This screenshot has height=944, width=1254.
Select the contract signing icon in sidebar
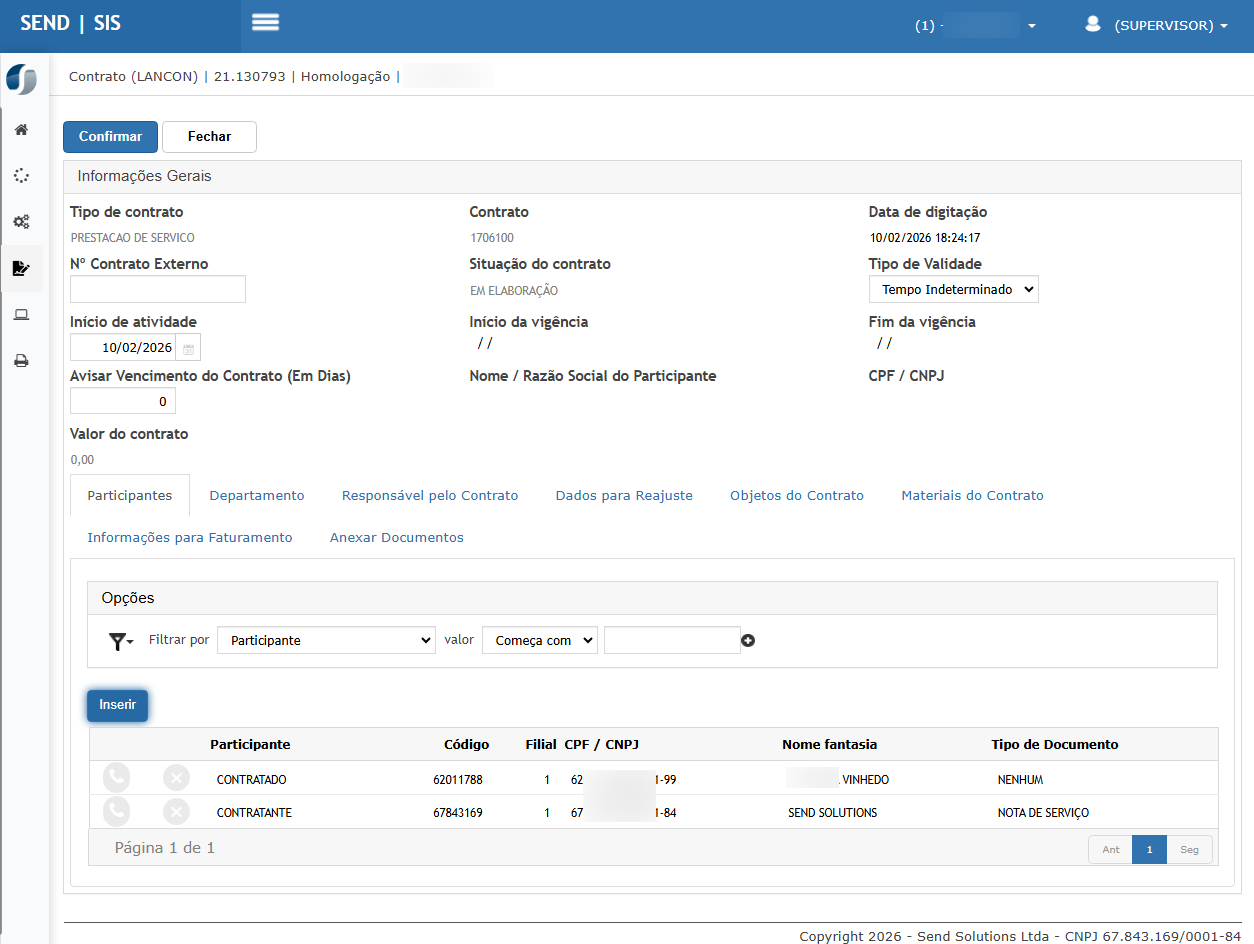point(21,268)
